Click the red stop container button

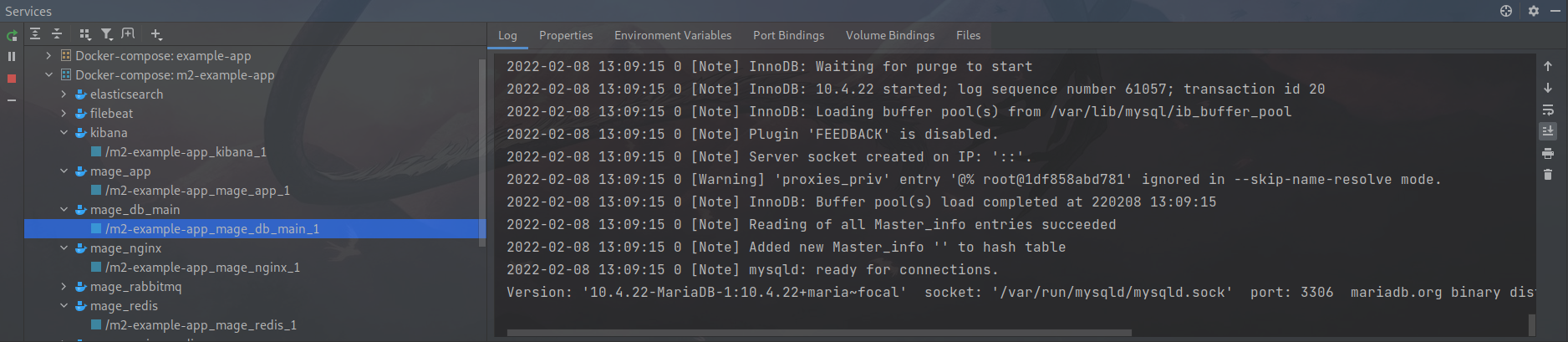coord(12,79)
